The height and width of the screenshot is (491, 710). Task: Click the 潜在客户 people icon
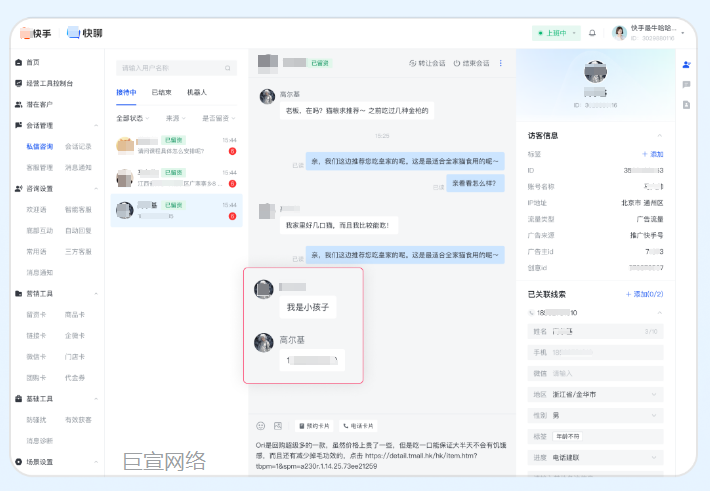tap(19, 105)
